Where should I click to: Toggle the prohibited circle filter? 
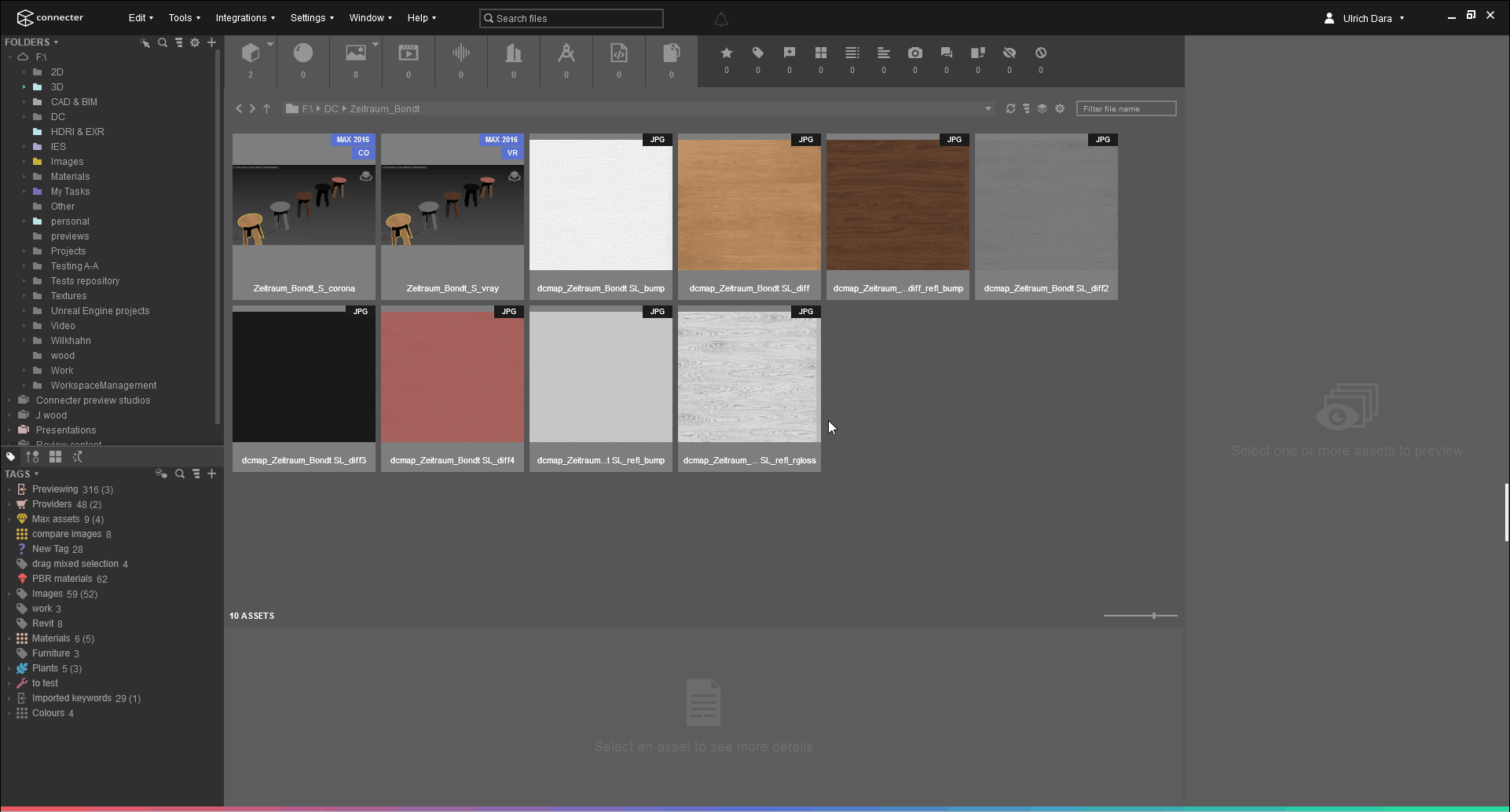(1041, 53)
